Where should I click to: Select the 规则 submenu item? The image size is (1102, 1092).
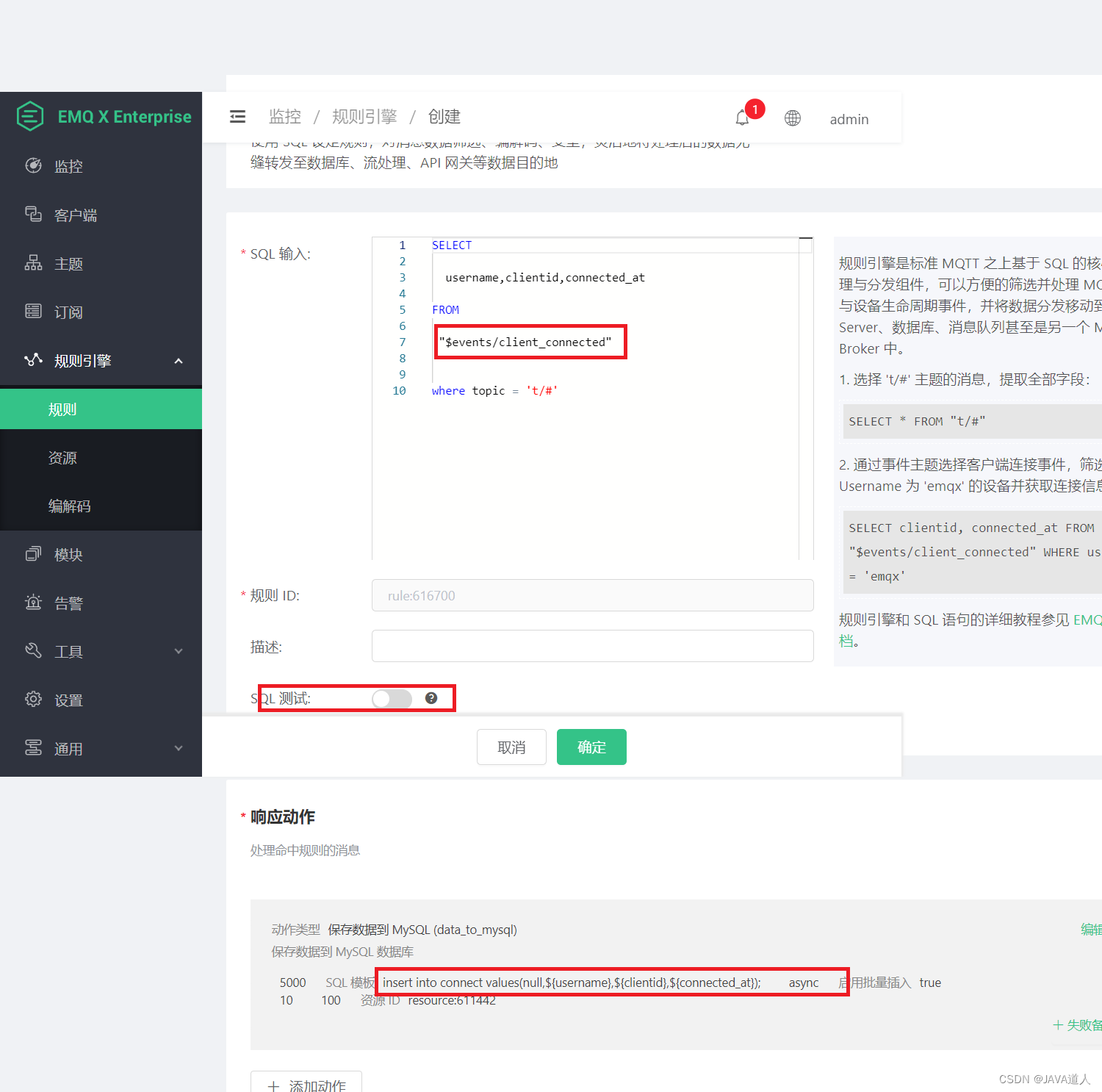[x=101, y=409]
